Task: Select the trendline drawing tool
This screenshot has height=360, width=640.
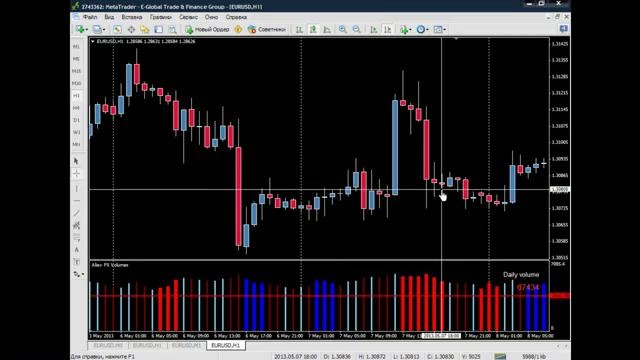Action: 76,213
